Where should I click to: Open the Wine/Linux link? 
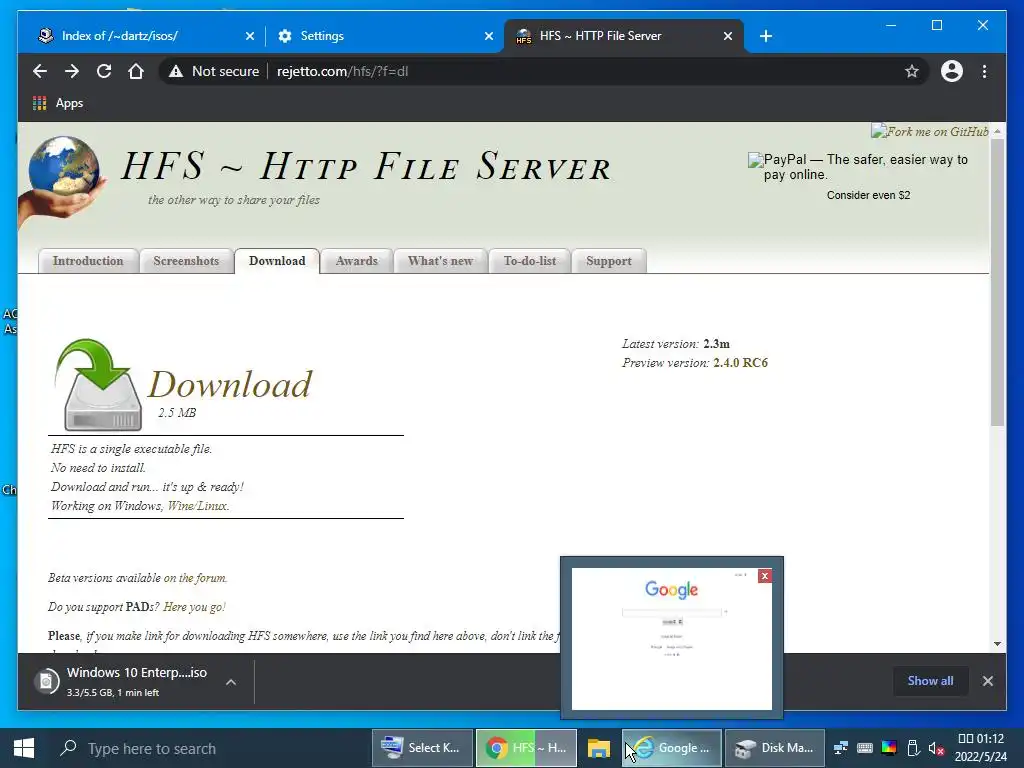click(198, 505)
